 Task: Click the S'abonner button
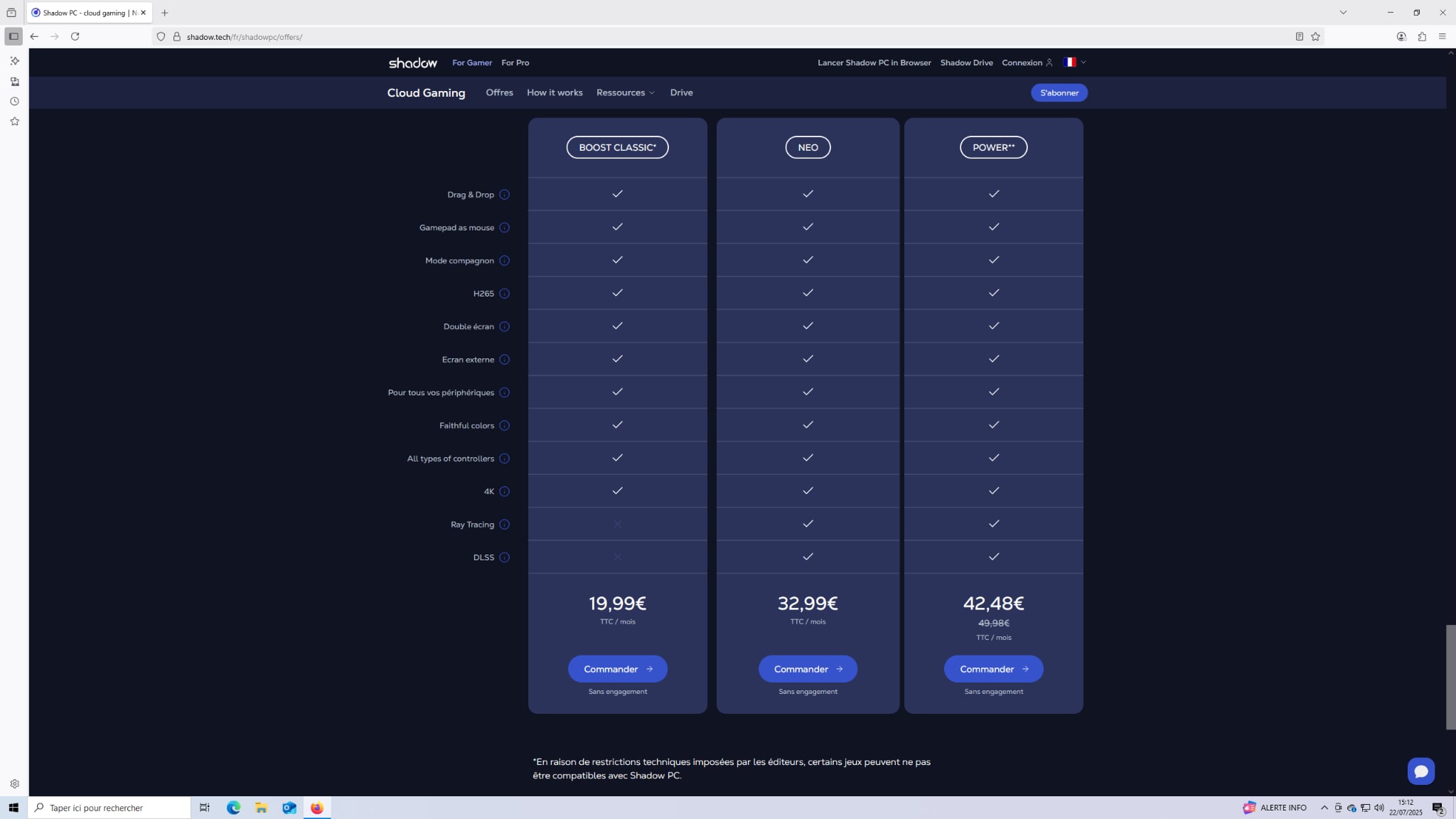(1059, 93)
